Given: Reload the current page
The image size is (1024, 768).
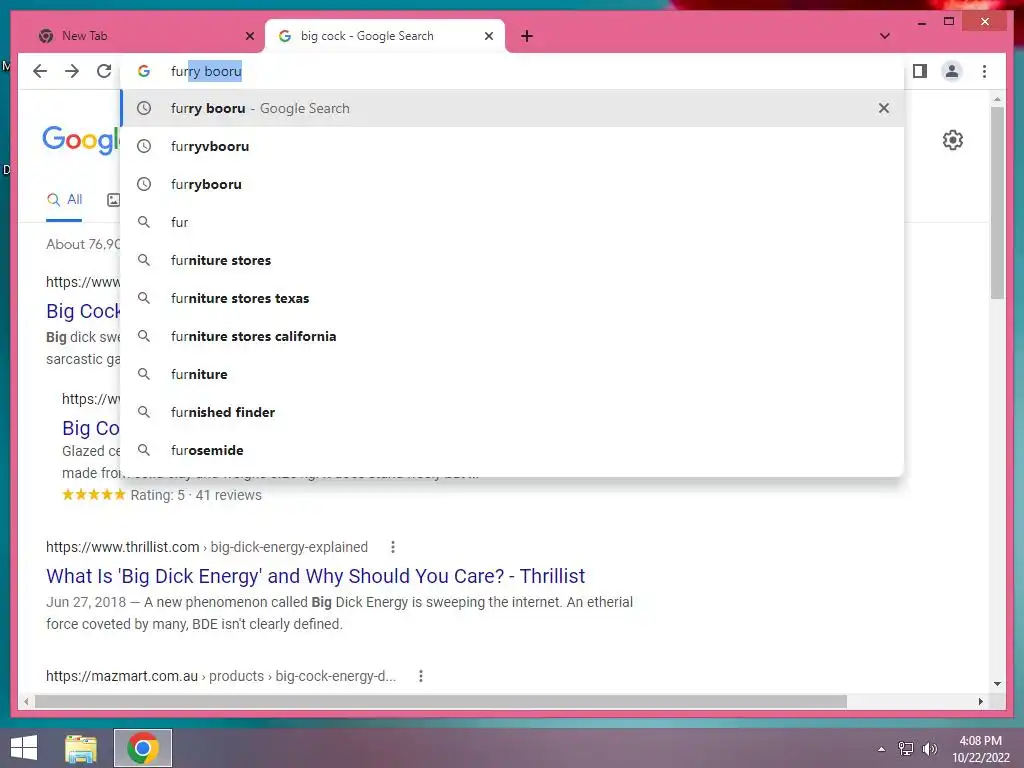Looking at the screenshot, I should pyautogui.click(x=104, y=71).
